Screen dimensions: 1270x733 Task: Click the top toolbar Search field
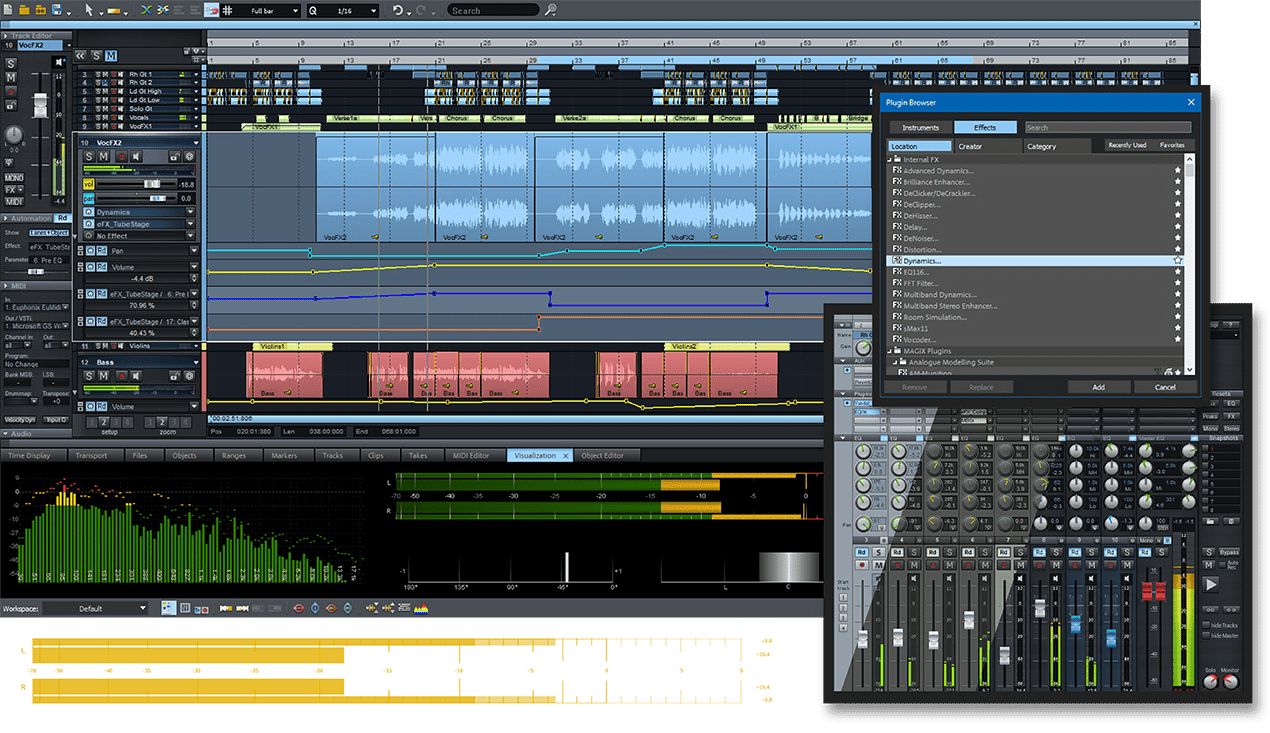pos(493,10)
